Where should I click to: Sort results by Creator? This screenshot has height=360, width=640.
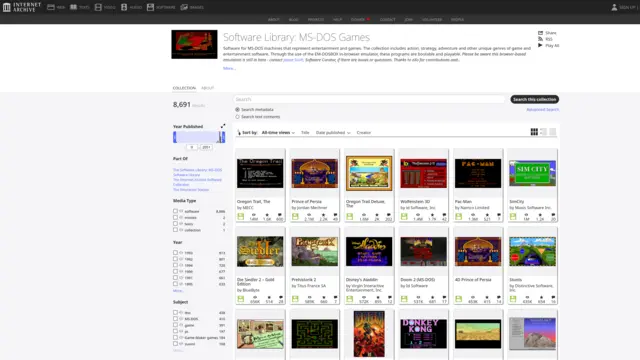point(364,133)
